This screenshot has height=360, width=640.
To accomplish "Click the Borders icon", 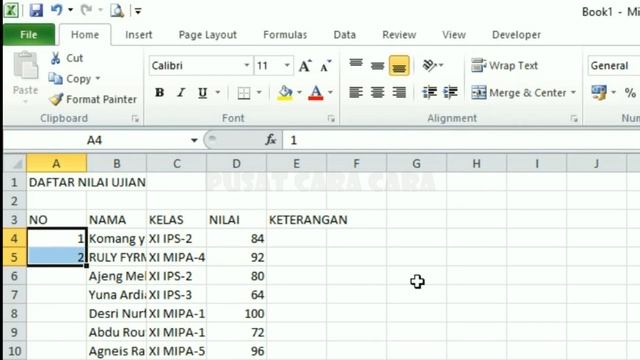I will click(244, 93).
